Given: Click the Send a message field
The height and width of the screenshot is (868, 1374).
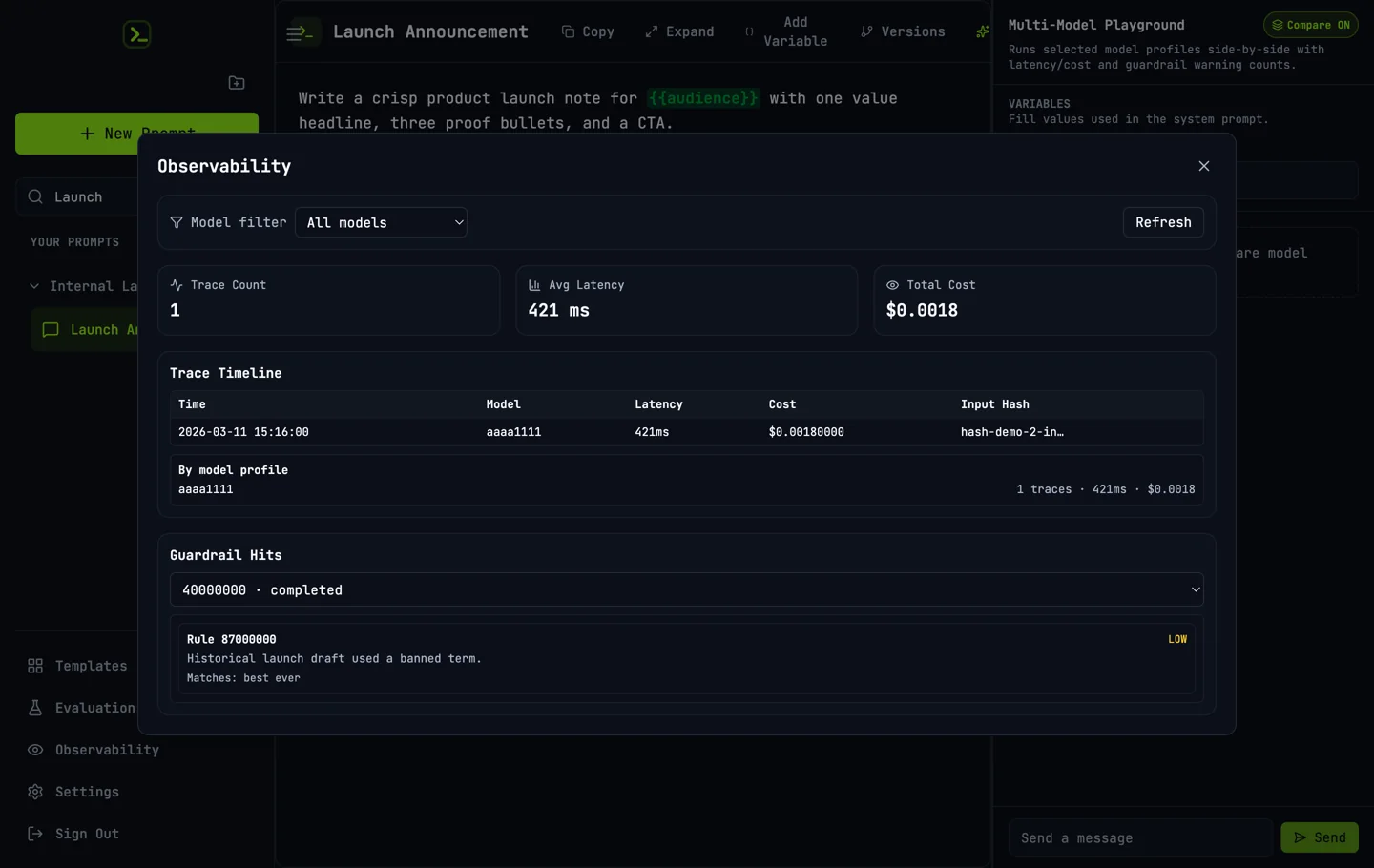Looking at the screenshot, I should pos(1140,837).
